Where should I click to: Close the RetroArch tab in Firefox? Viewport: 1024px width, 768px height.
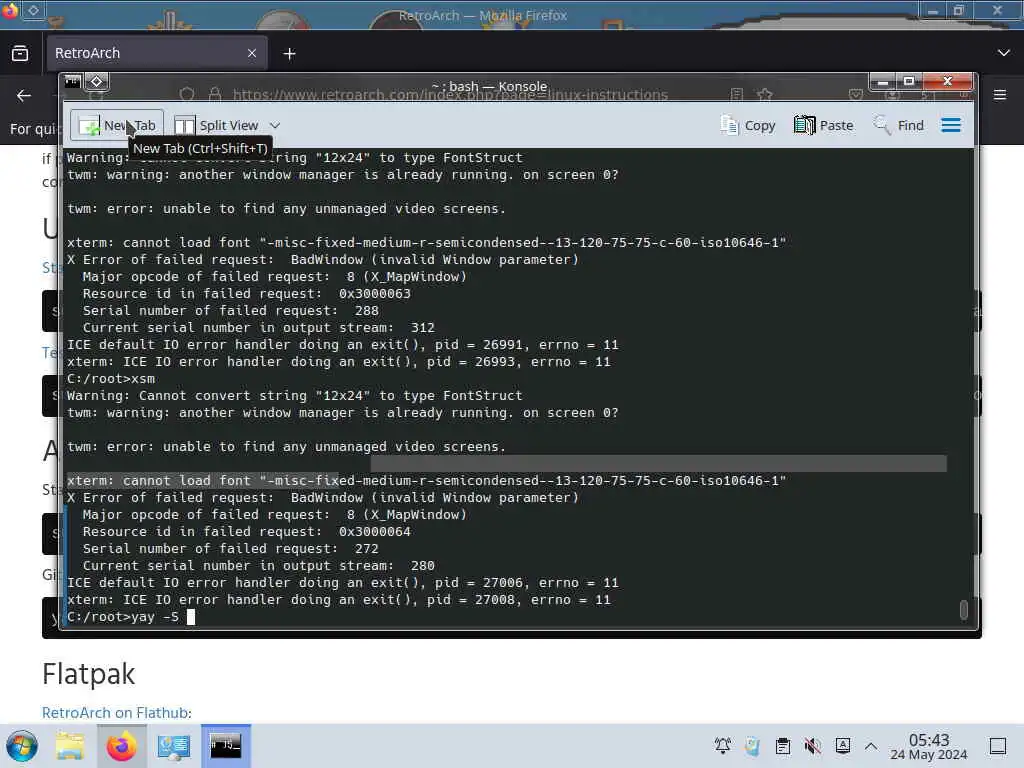pos(251,53)
